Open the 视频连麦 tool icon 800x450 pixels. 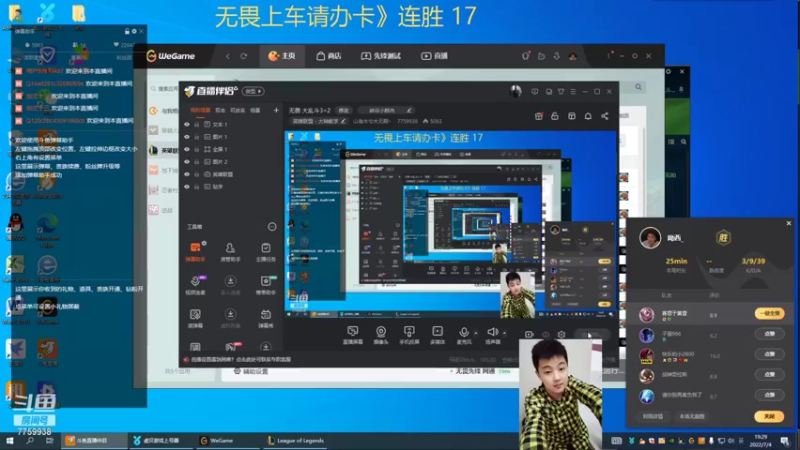(x=195, y=285)
